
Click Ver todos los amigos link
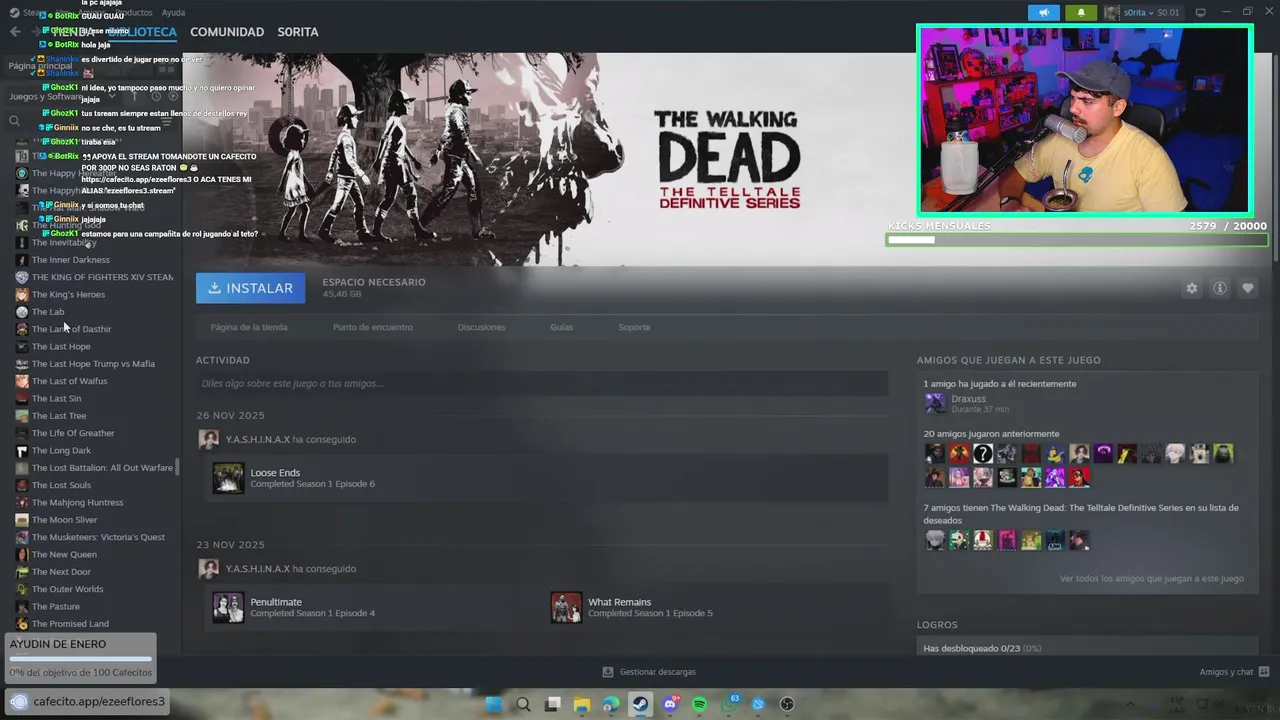tap(1151, 578)
